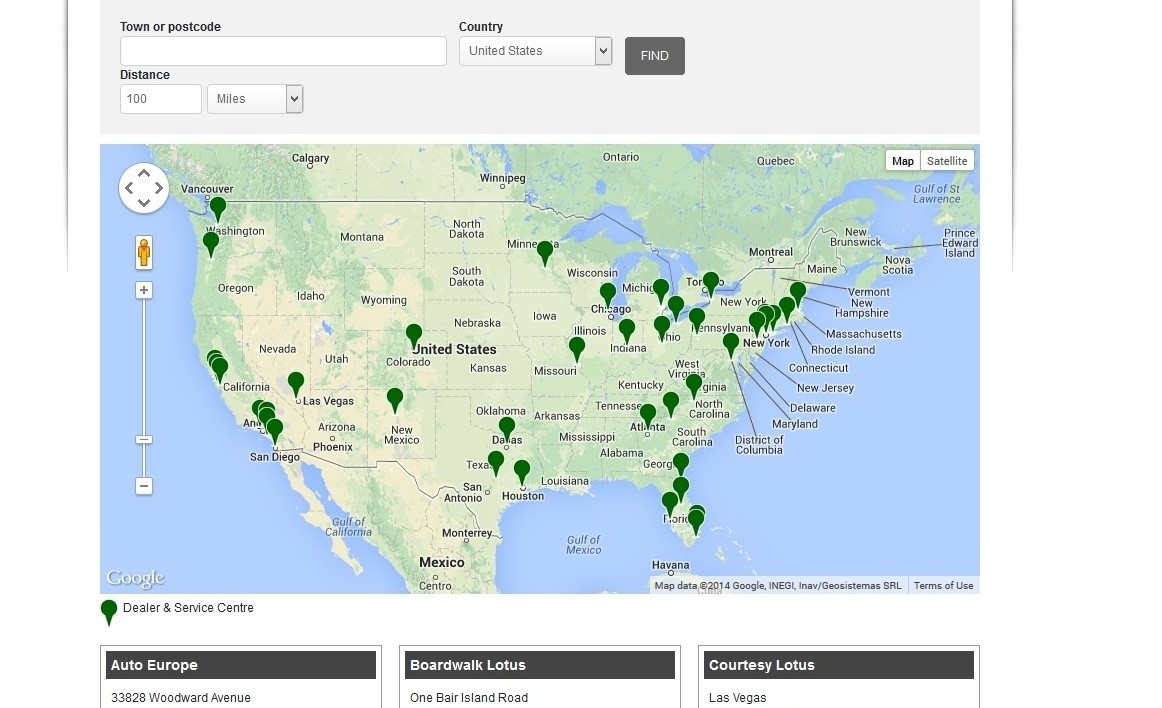Select the dealer pin in Virginia
1162x708 pixels.
pos(694,386)
